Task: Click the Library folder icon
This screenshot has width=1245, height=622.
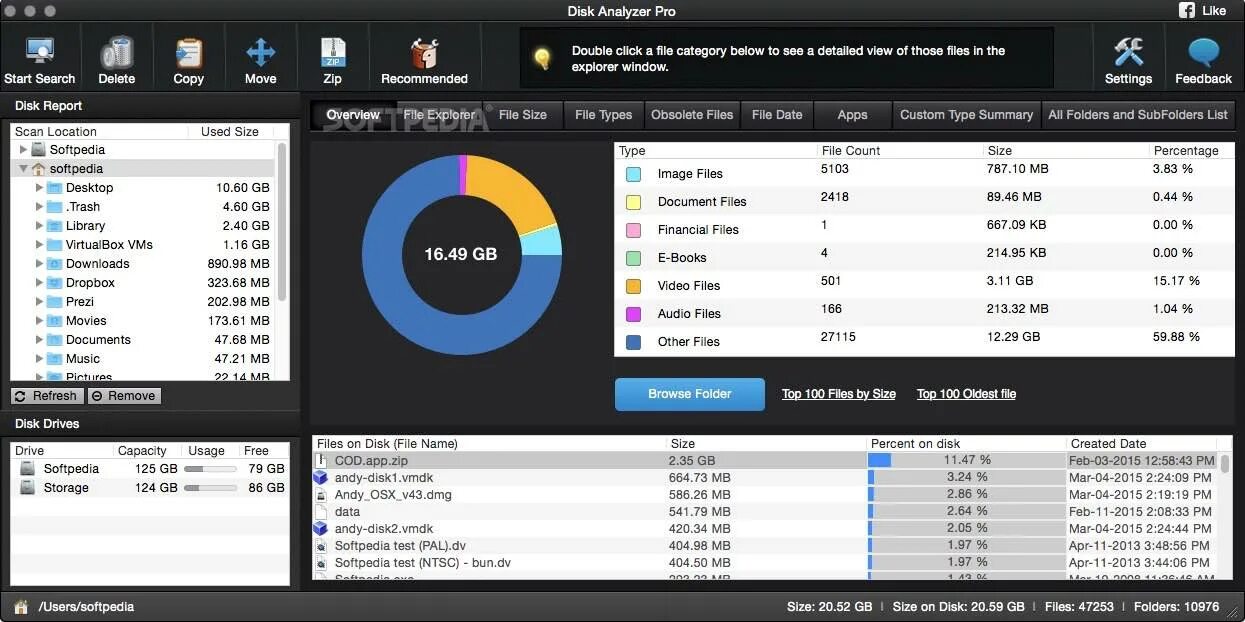Action: (55, 226)
